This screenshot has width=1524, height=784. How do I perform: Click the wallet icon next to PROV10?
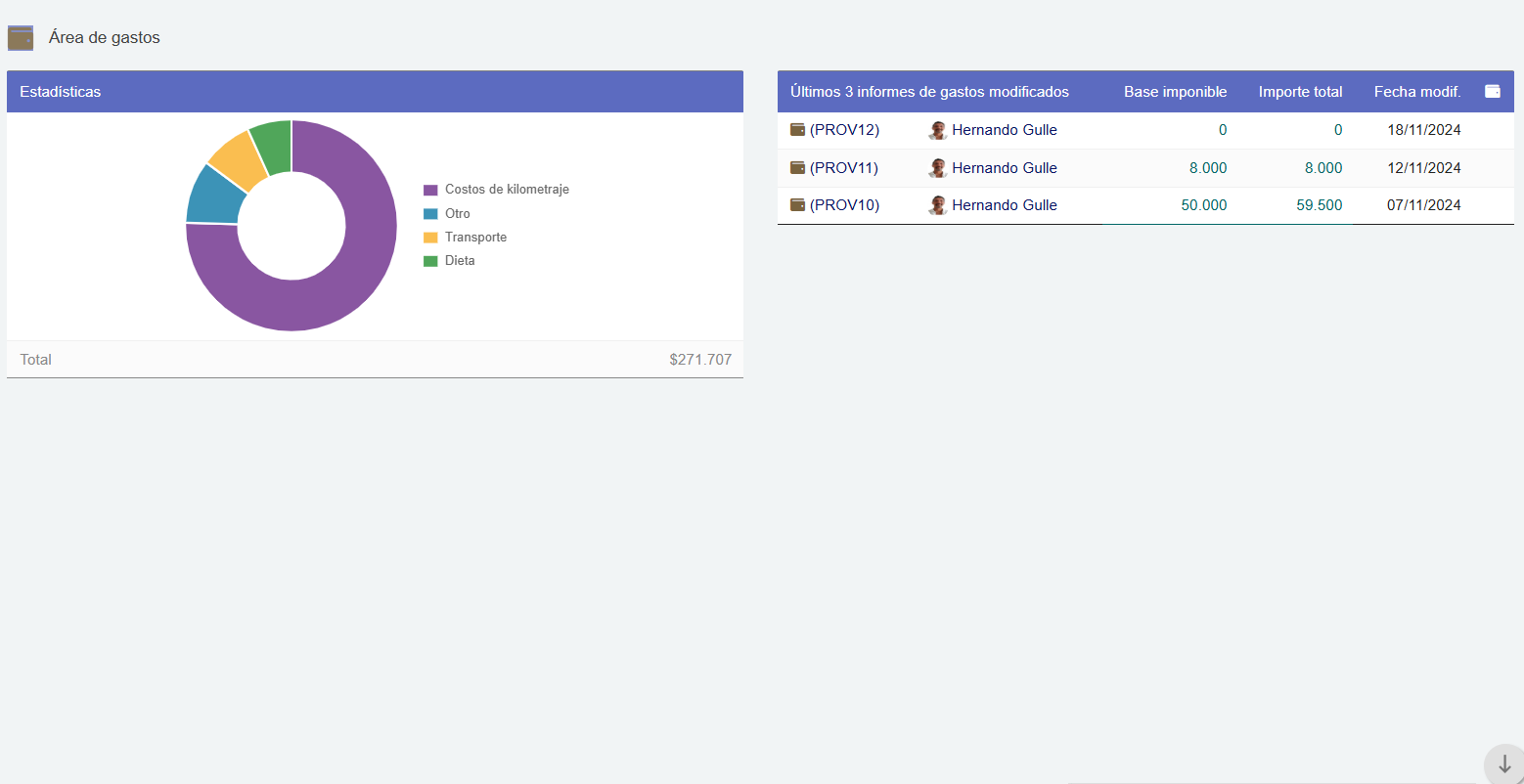(797, 205)
